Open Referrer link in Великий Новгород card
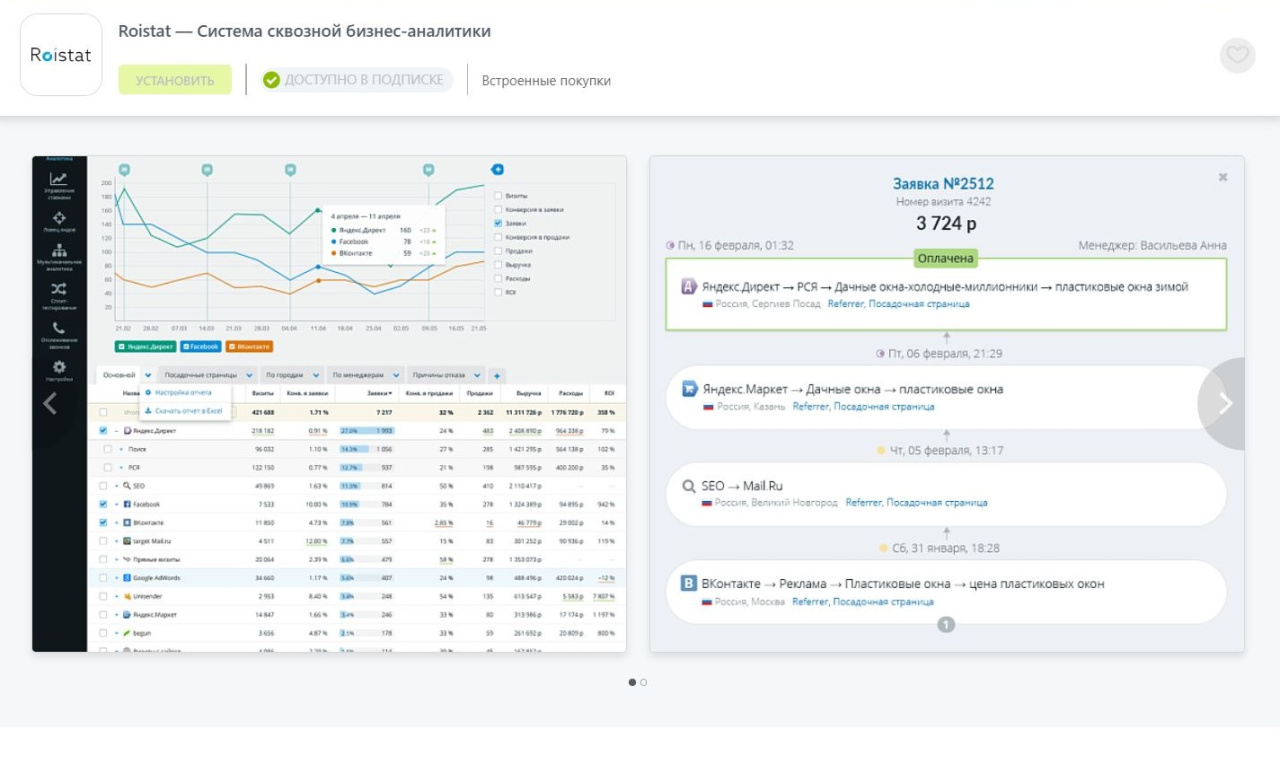Viewport: 1280px width, 782px height. (x=864, y=503)
